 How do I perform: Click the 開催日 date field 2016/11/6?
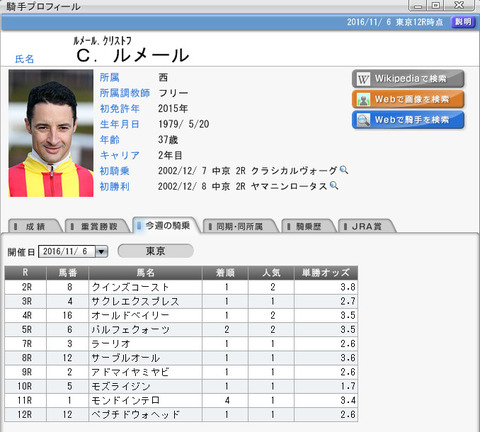click(x=67, y=252)
